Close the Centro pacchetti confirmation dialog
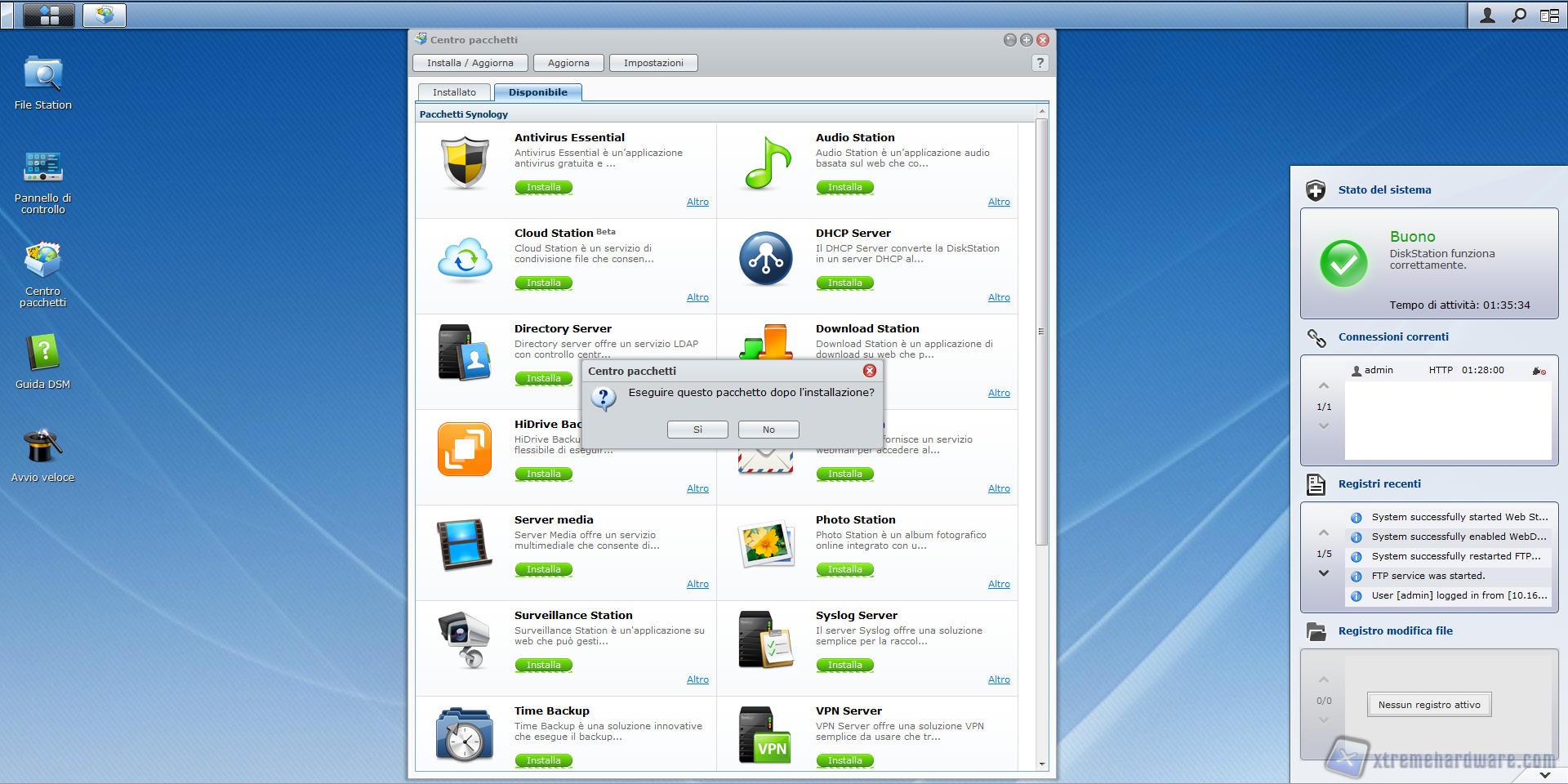Screen dimensions: 1568x784 point(870,371)
